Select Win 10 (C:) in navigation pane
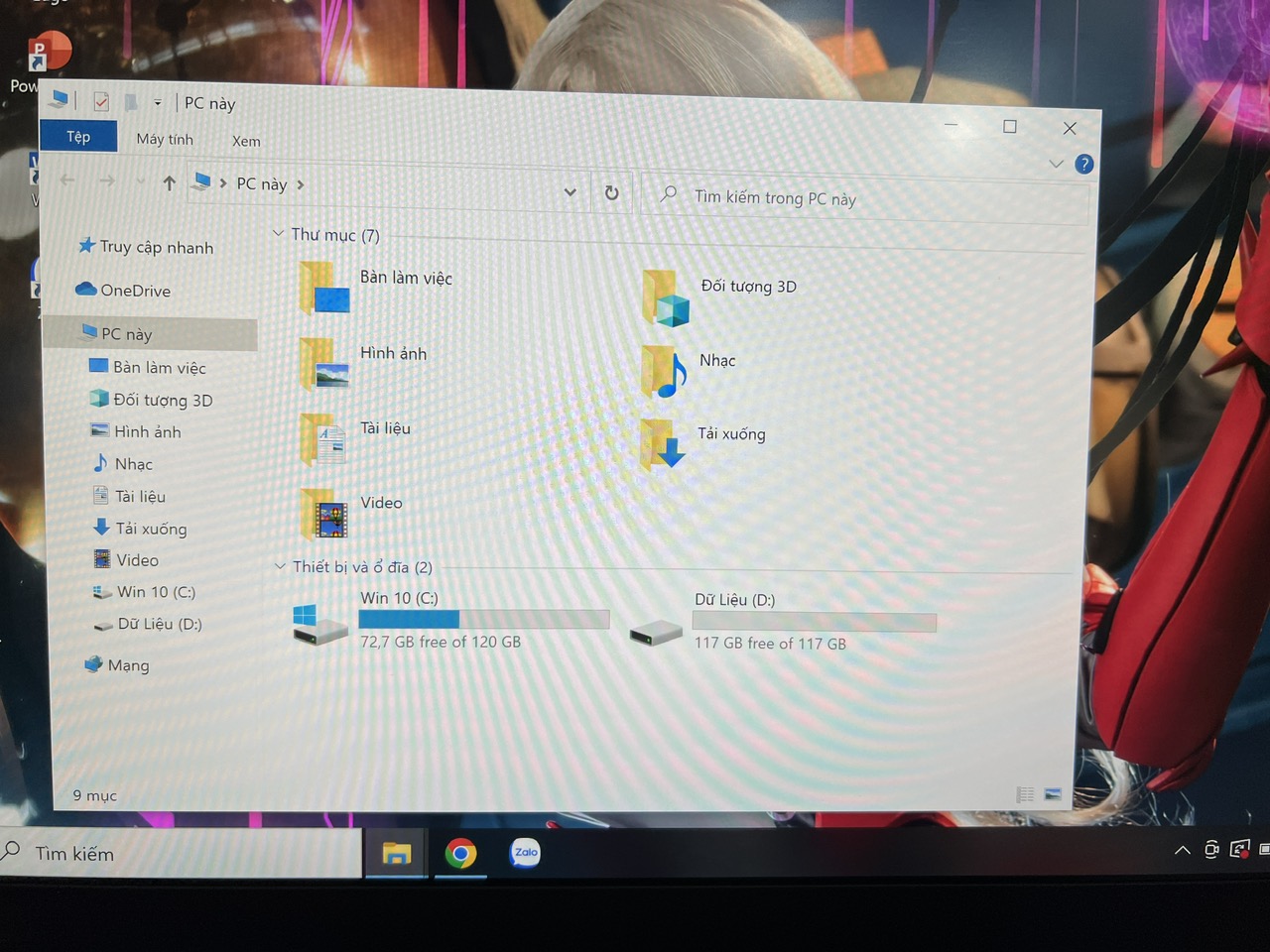 pos(145,592)
